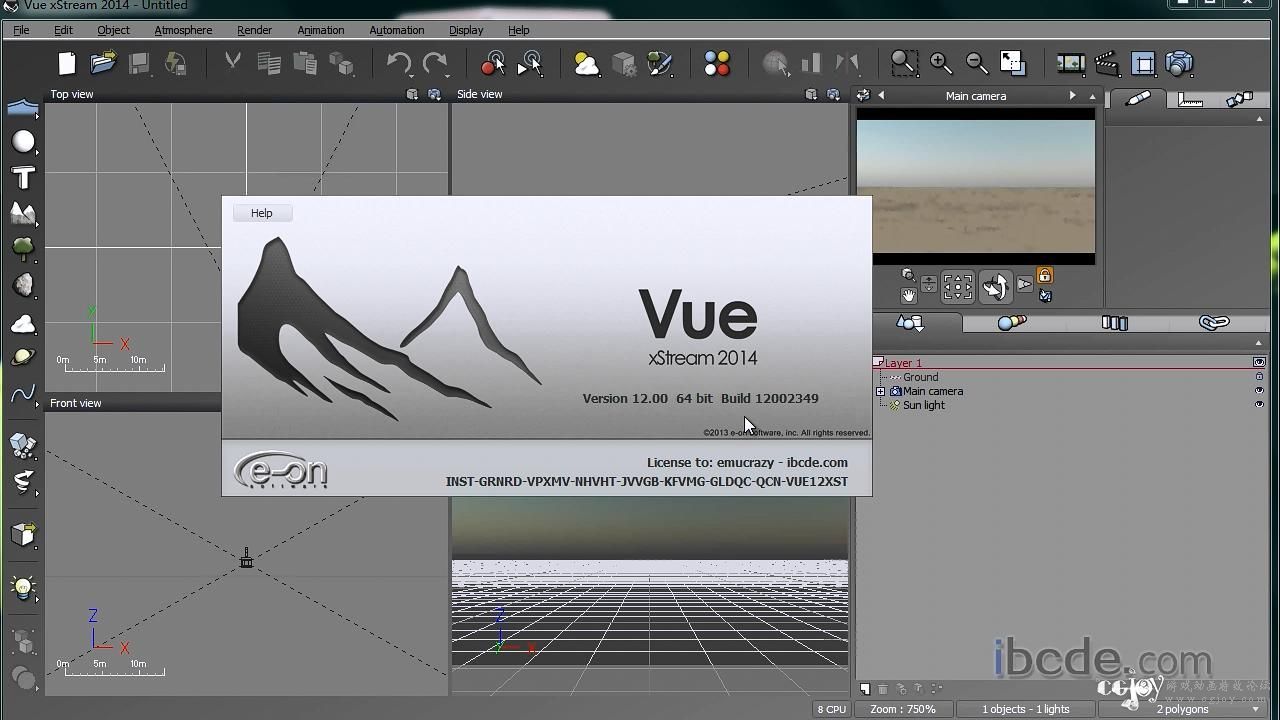Add a light bulb light source
The height and width of the screenshot is (720, 1280).
(22, 588)
